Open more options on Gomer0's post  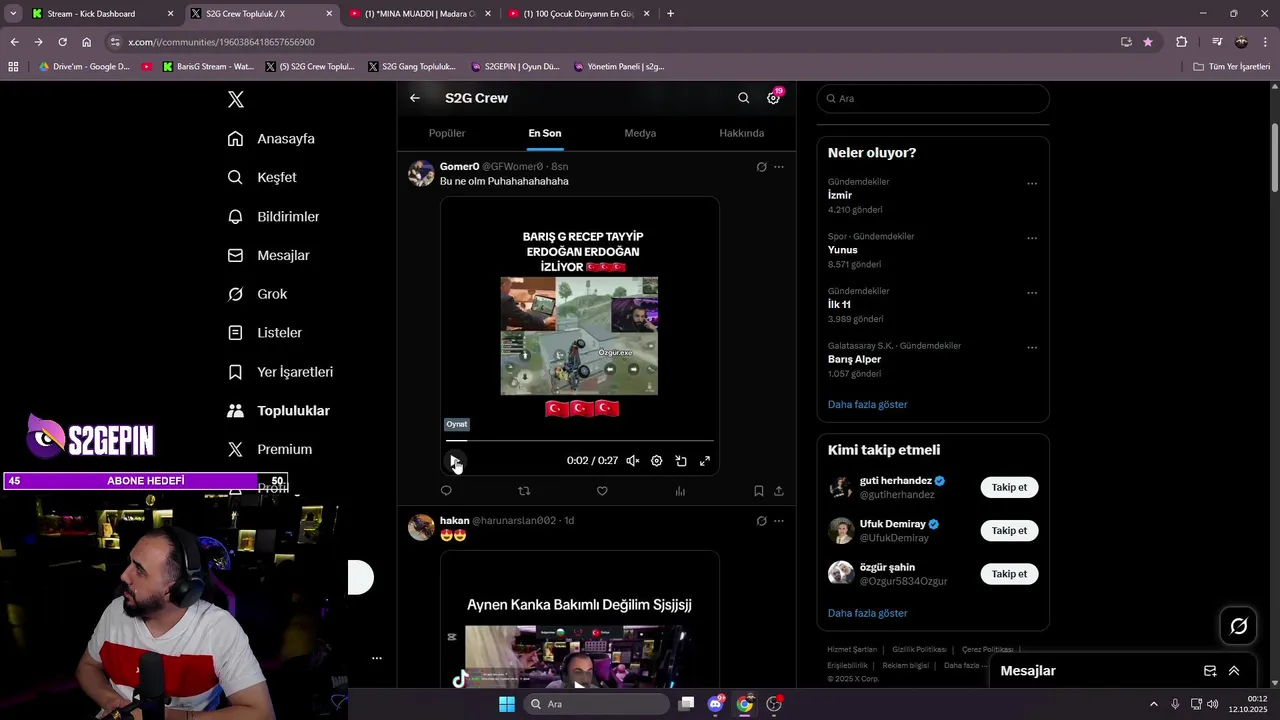[779, 167]
